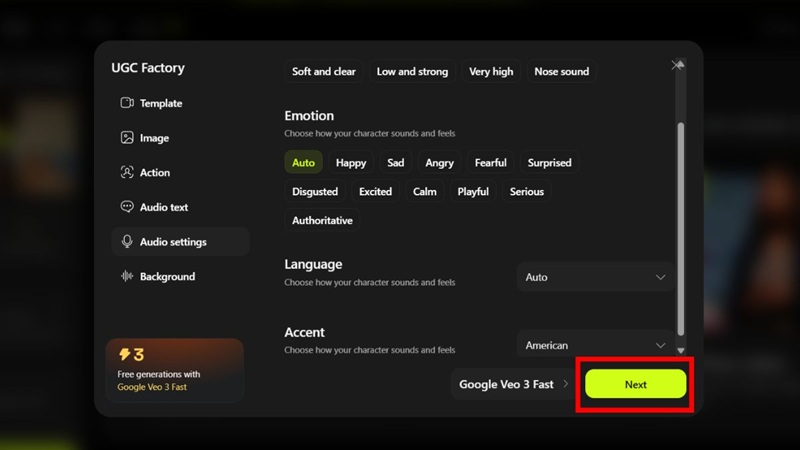The height and width of the screenshot is (450, 800).
Task: Click the Image icon in sidebar
Action: (127, 138)
